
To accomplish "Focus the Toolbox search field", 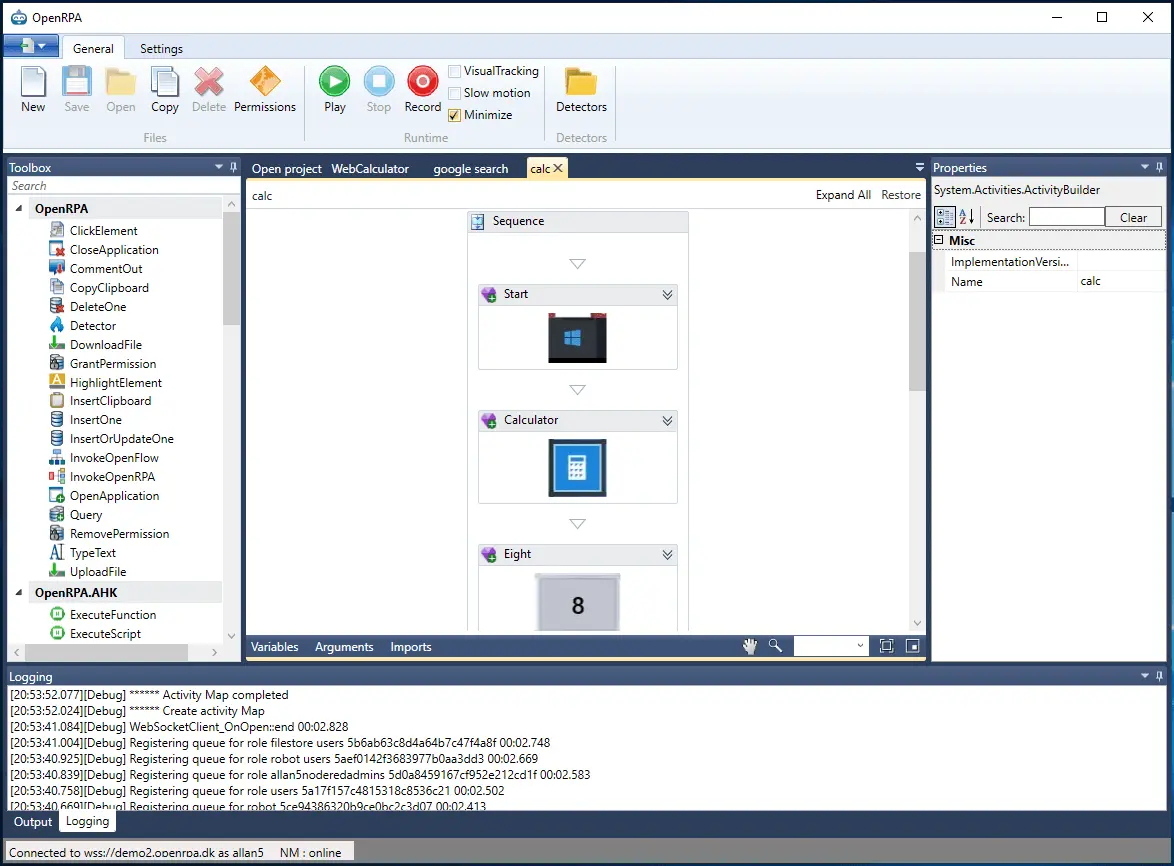I will (x=124, y=186).
